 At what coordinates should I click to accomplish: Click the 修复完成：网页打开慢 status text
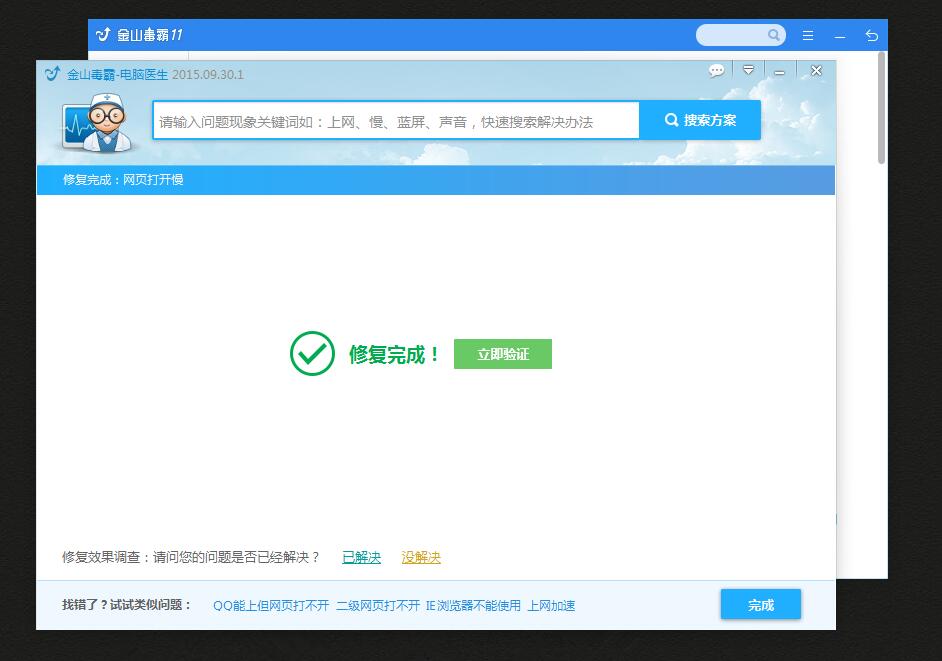123,180
